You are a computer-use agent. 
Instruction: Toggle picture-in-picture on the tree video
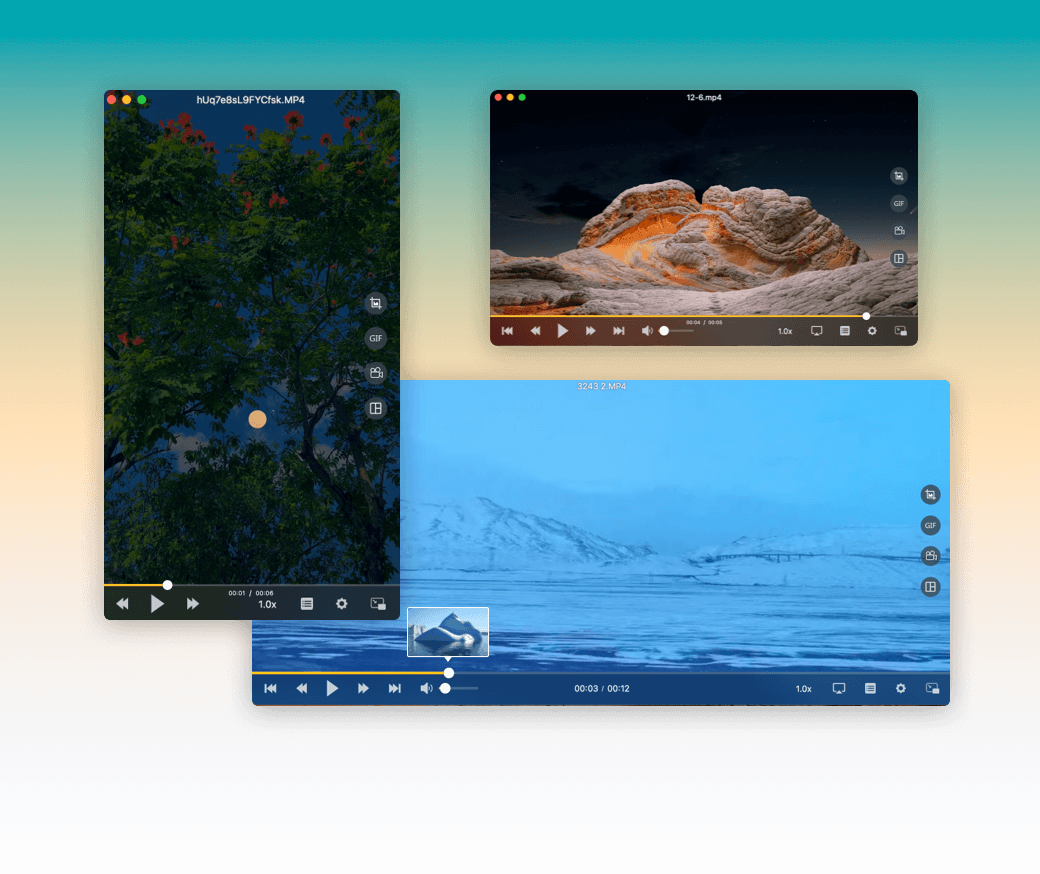tap(377, 603)
